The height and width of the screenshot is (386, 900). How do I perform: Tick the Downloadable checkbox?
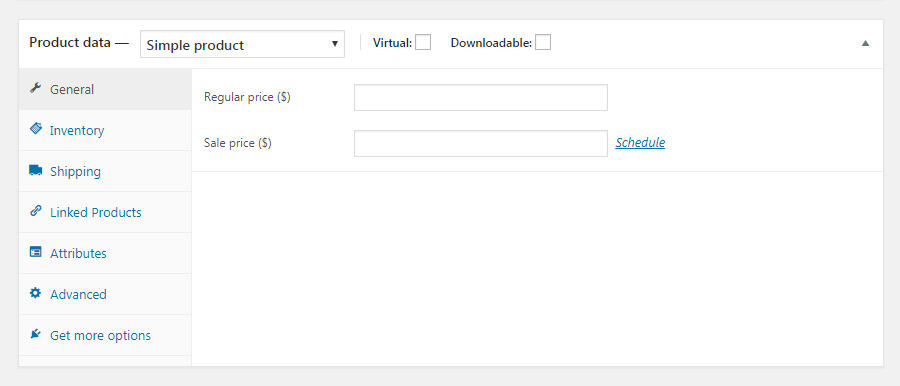pyautogui.click(x=543, y=43)
